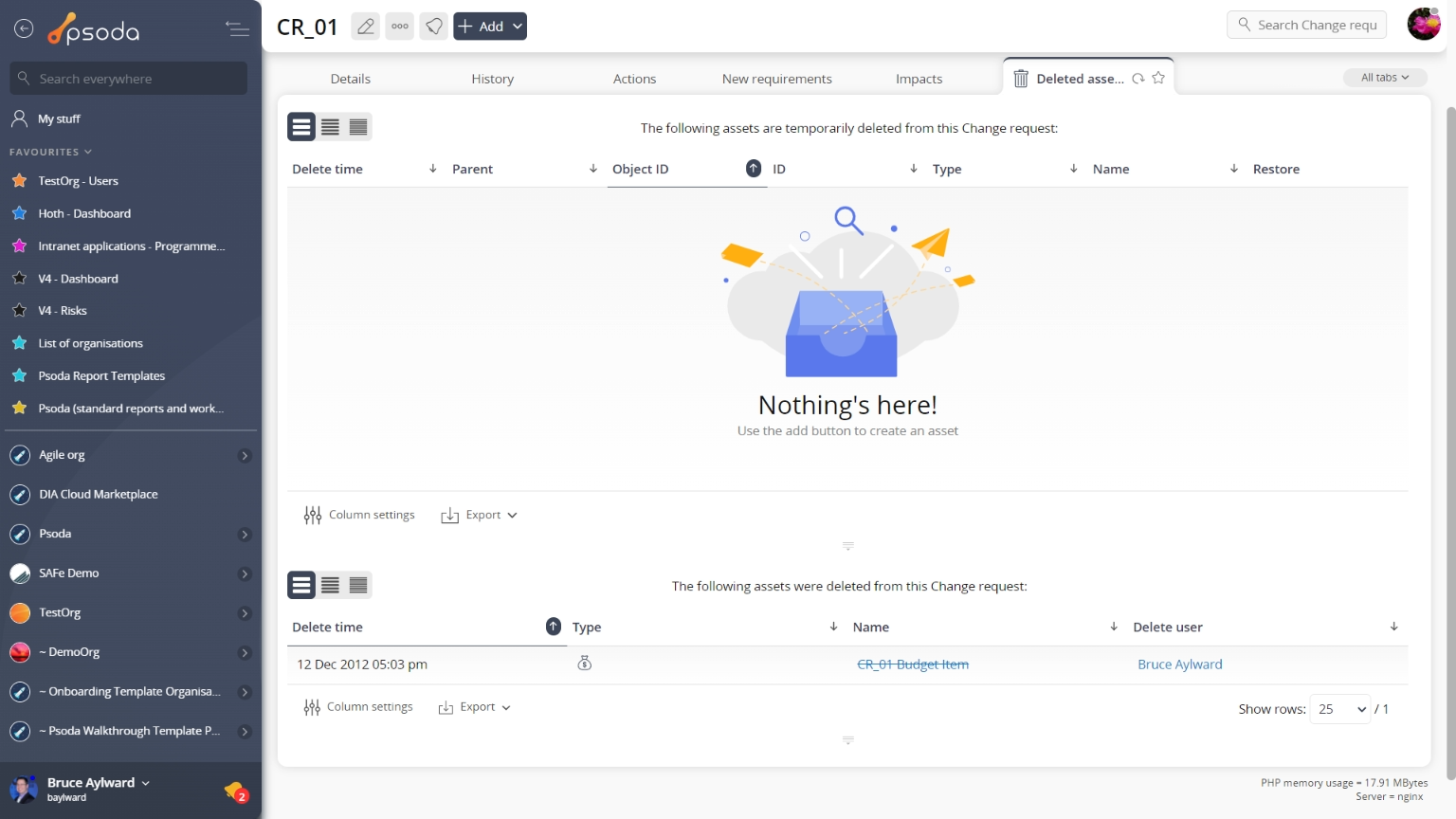
Task: Refresh the Deleted assets tab
Action: 1138,79
